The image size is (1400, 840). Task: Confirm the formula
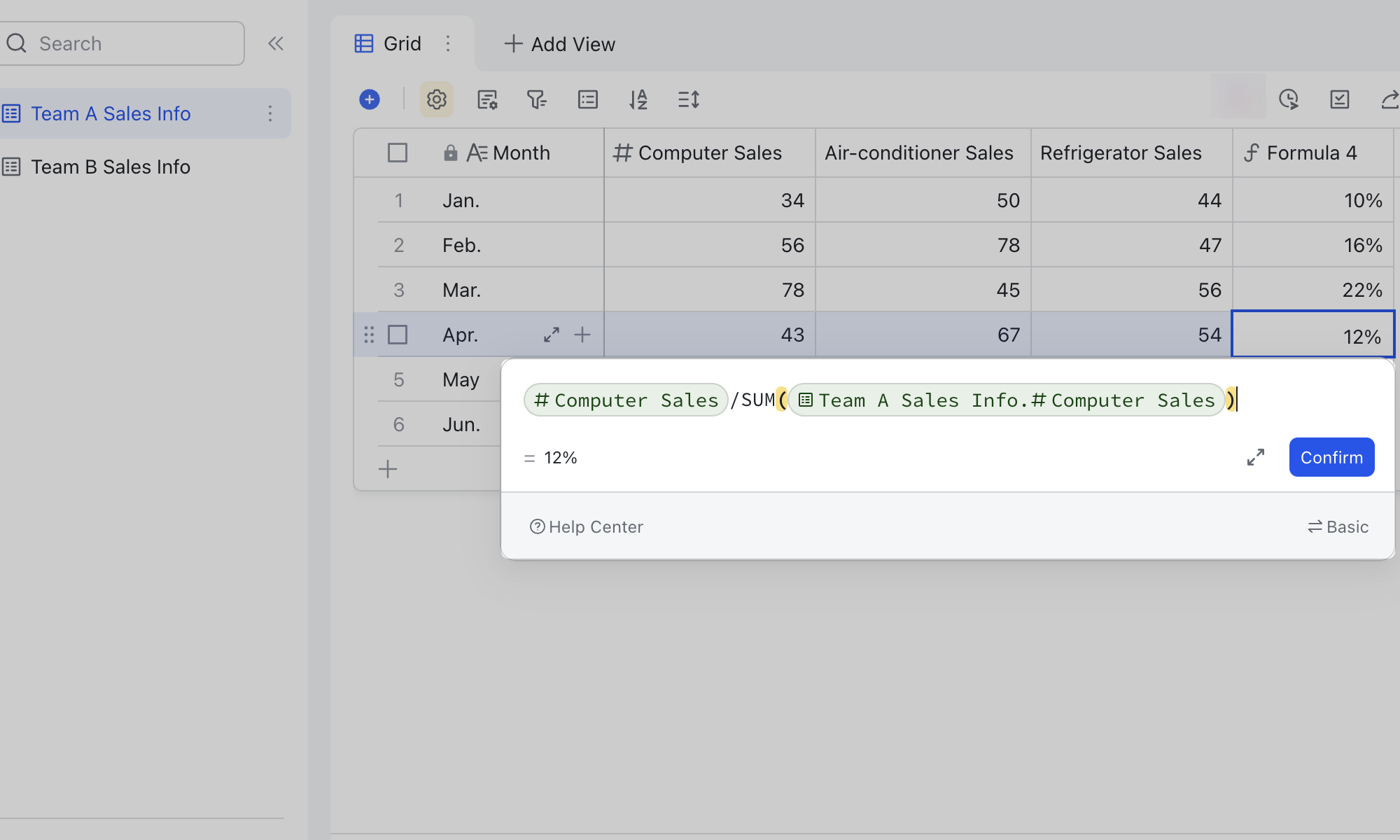[1331, 457]
